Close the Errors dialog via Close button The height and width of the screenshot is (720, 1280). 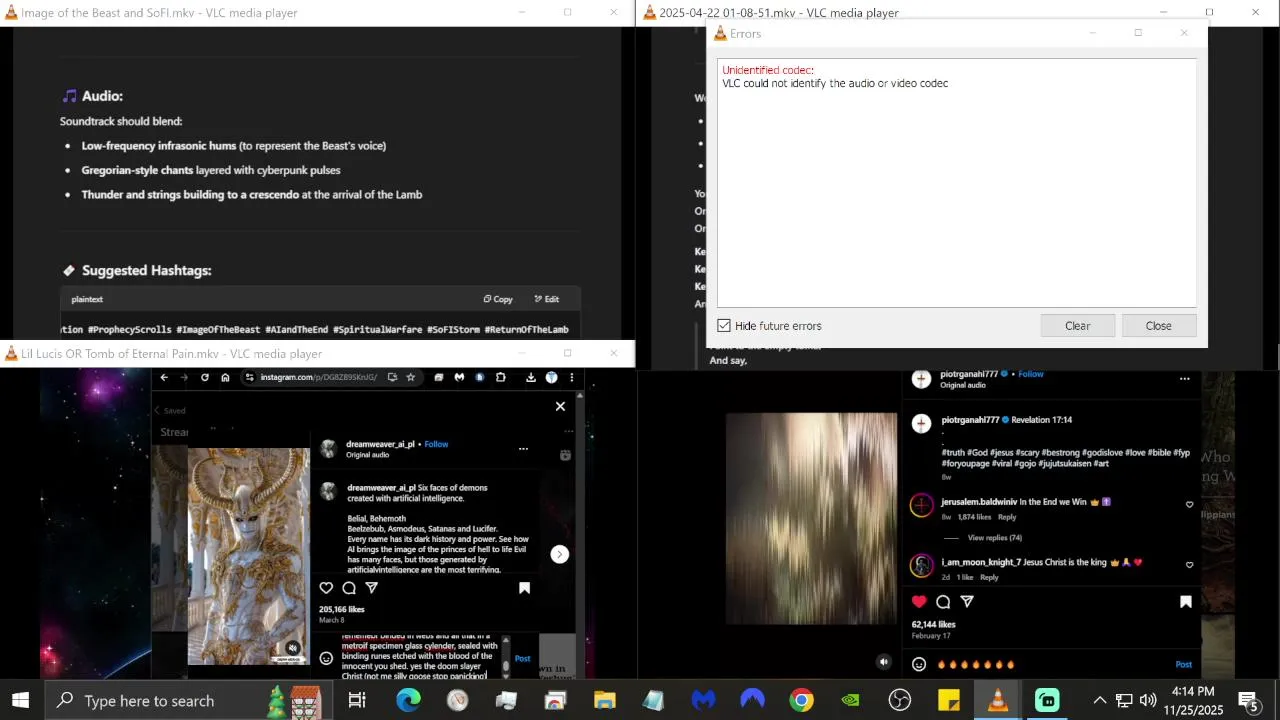(1158, 326)
